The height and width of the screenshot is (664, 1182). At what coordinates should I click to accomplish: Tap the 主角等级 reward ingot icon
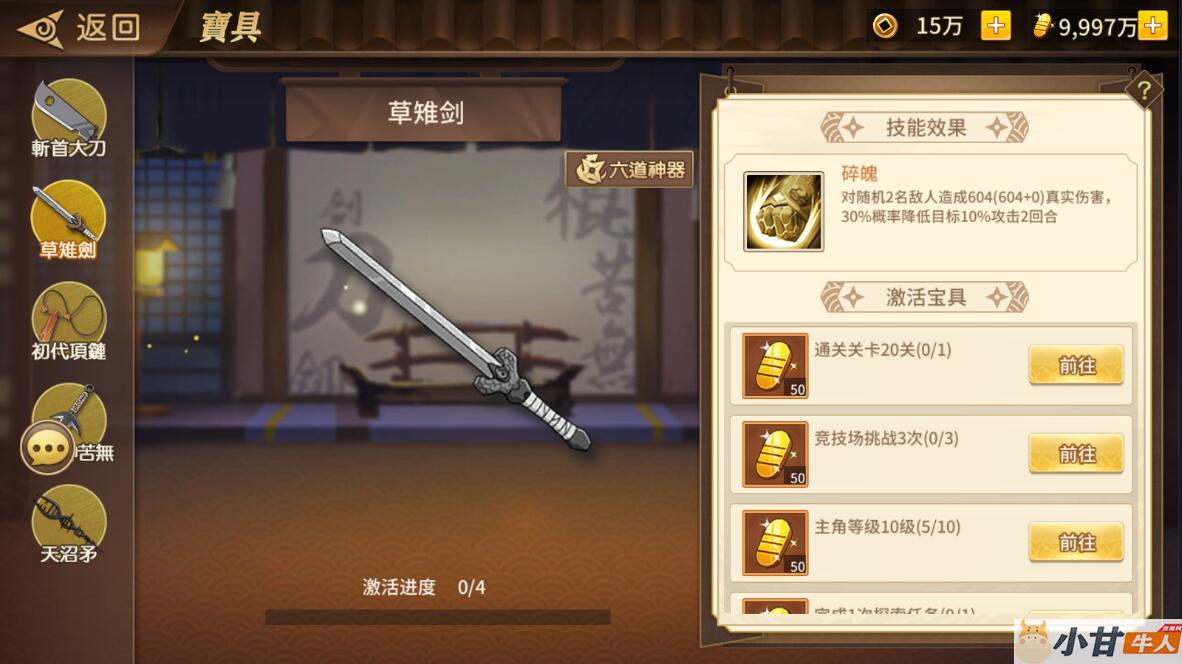point(775,543)
